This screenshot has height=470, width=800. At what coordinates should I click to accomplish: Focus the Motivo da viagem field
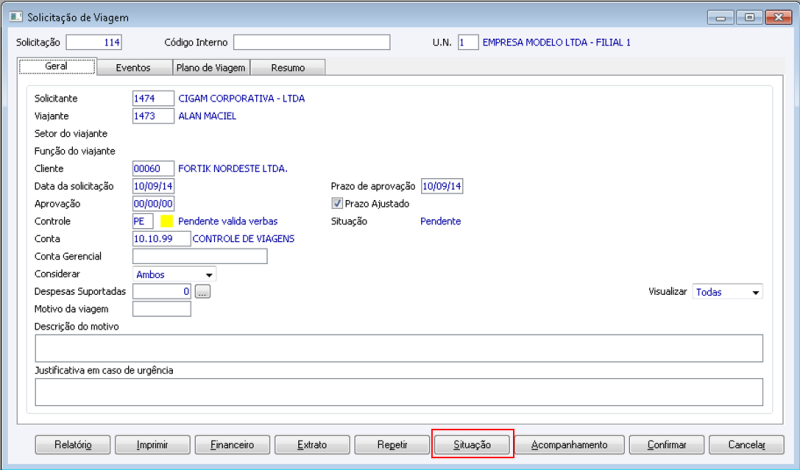pos(162,309)
